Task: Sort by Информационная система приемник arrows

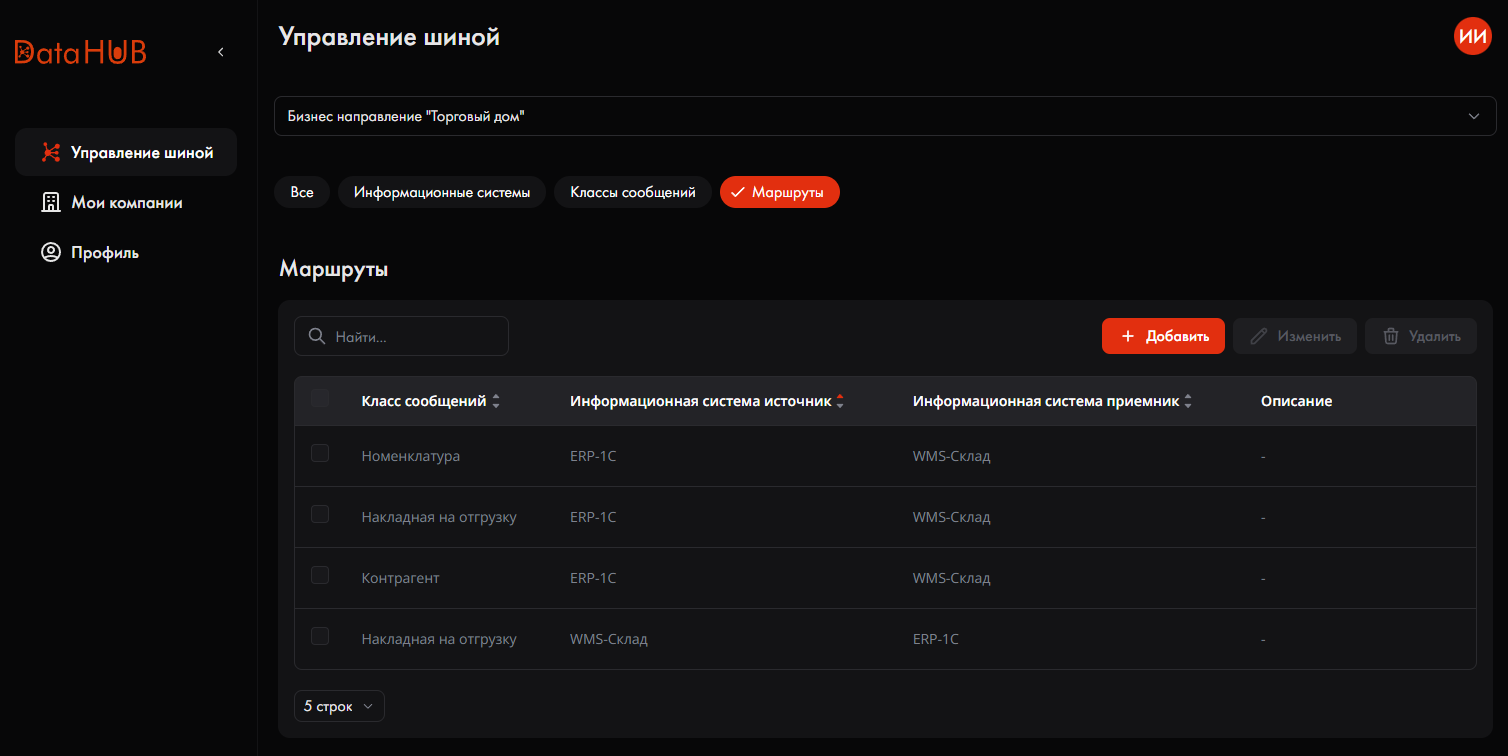Action: (1188, 401)
